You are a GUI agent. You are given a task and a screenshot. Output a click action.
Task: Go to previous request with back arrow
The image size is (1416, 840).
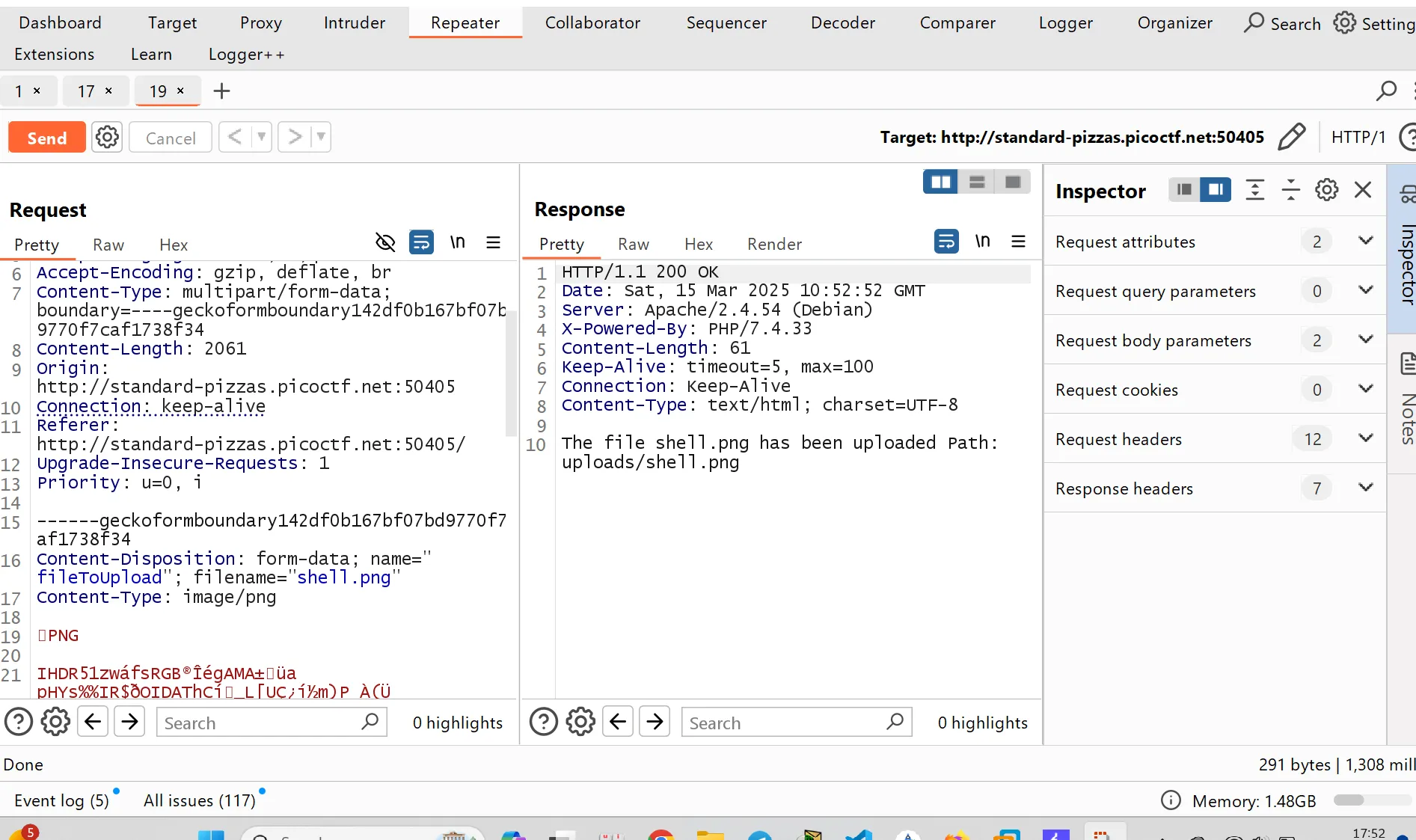tap(235, 137)
